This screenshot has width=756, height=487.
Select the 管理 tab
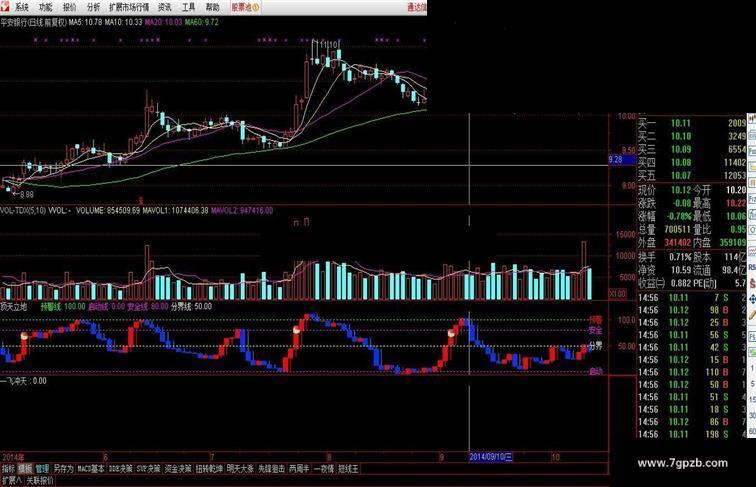click(42, 468)
